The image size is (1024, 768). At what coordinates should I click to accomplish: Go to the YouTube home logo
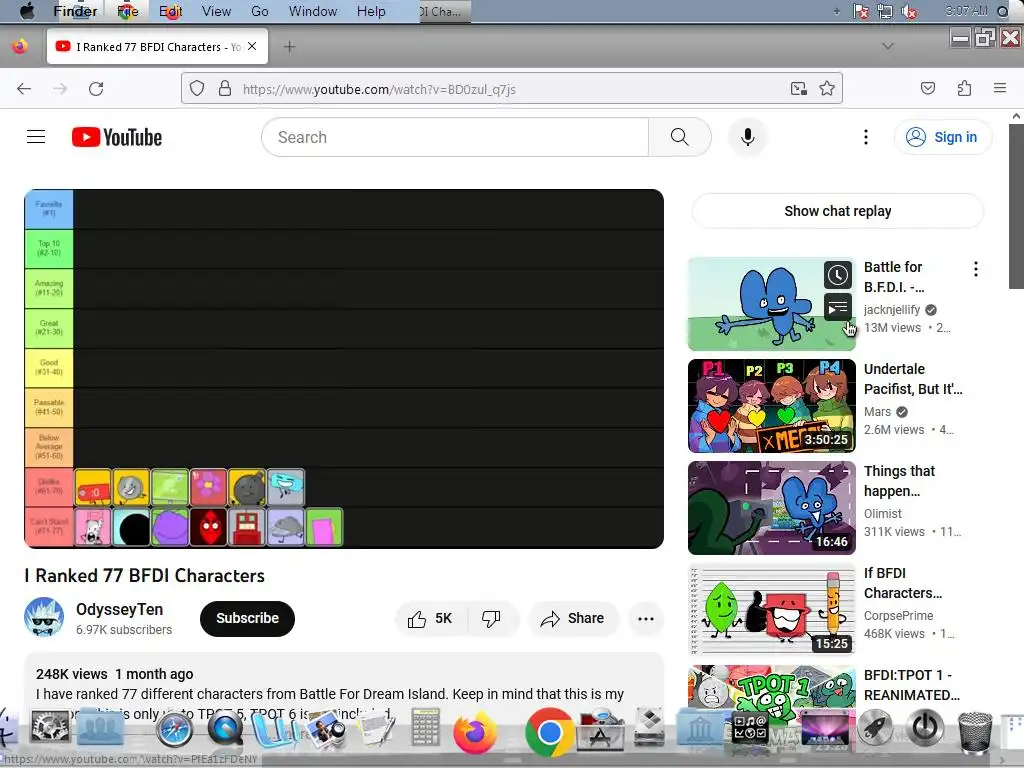[x=117, y=137]
